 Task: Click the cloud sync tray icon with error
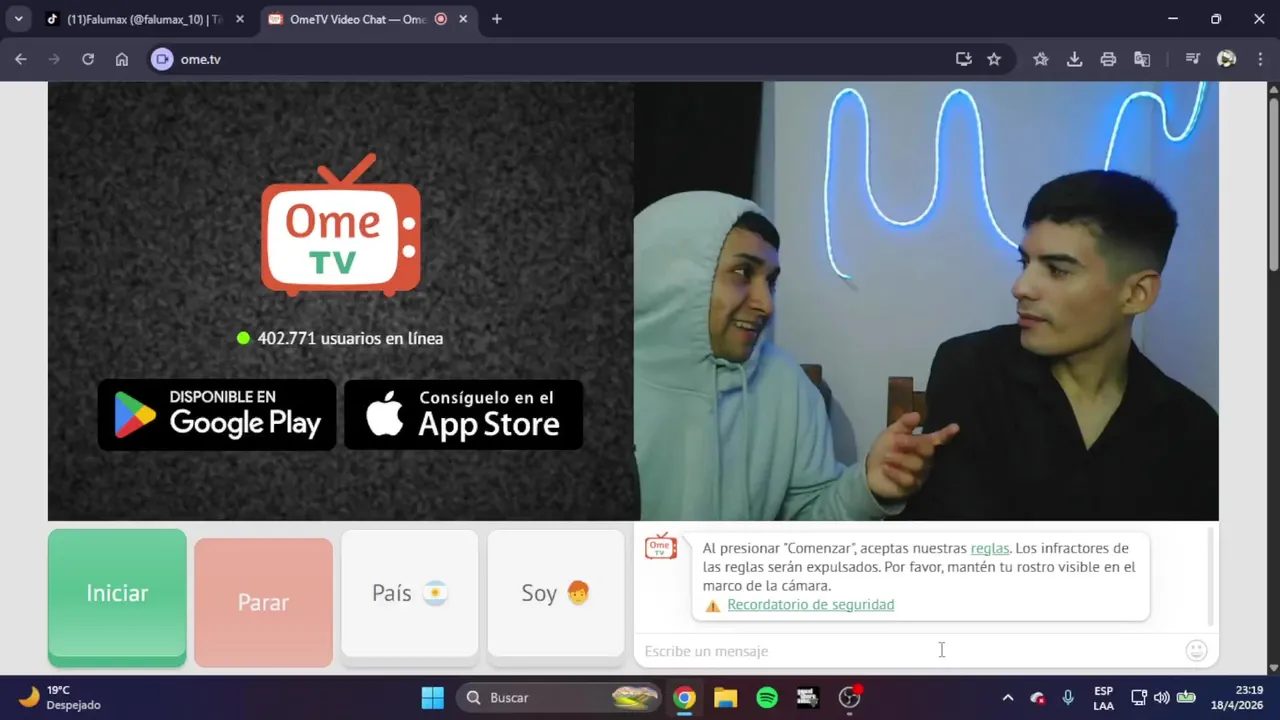click(1038, 698)
